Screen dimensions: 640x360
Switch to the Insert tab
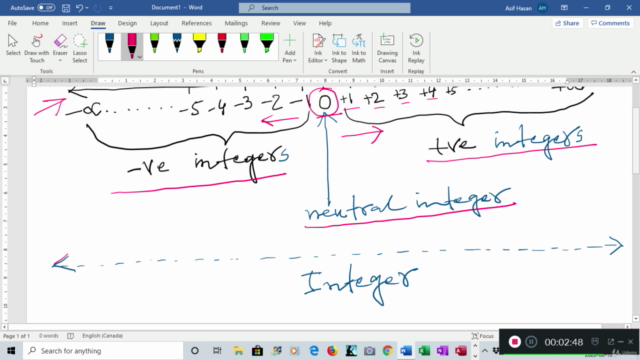point(69,23)
